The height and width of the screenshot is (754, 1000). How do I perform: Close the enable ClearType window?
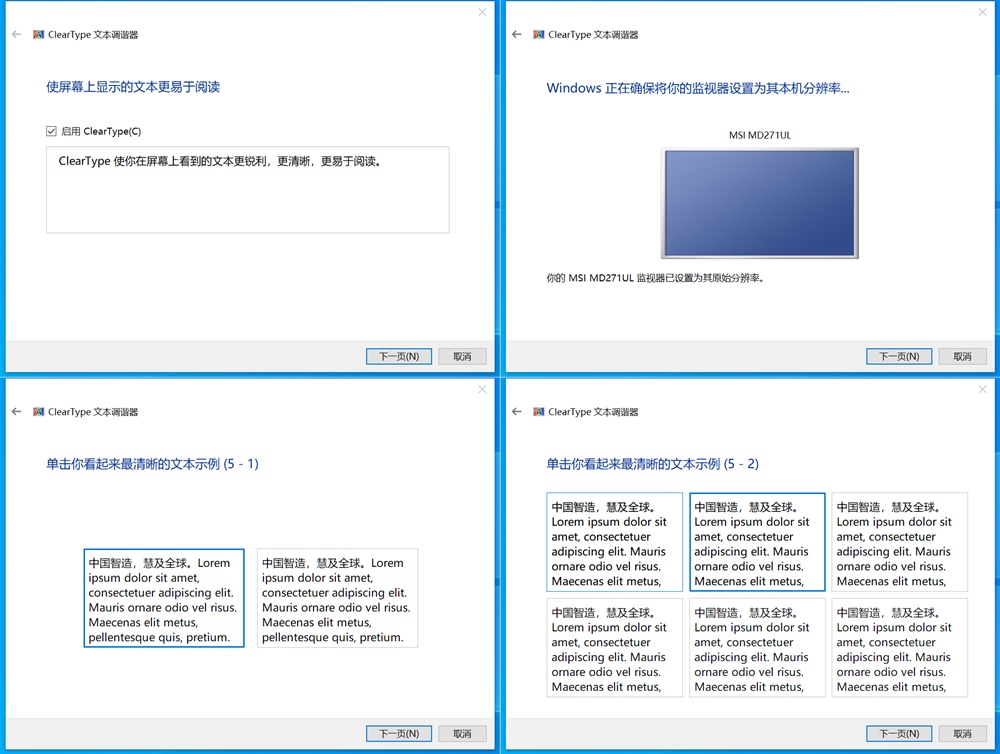click(x=482, y=12)
